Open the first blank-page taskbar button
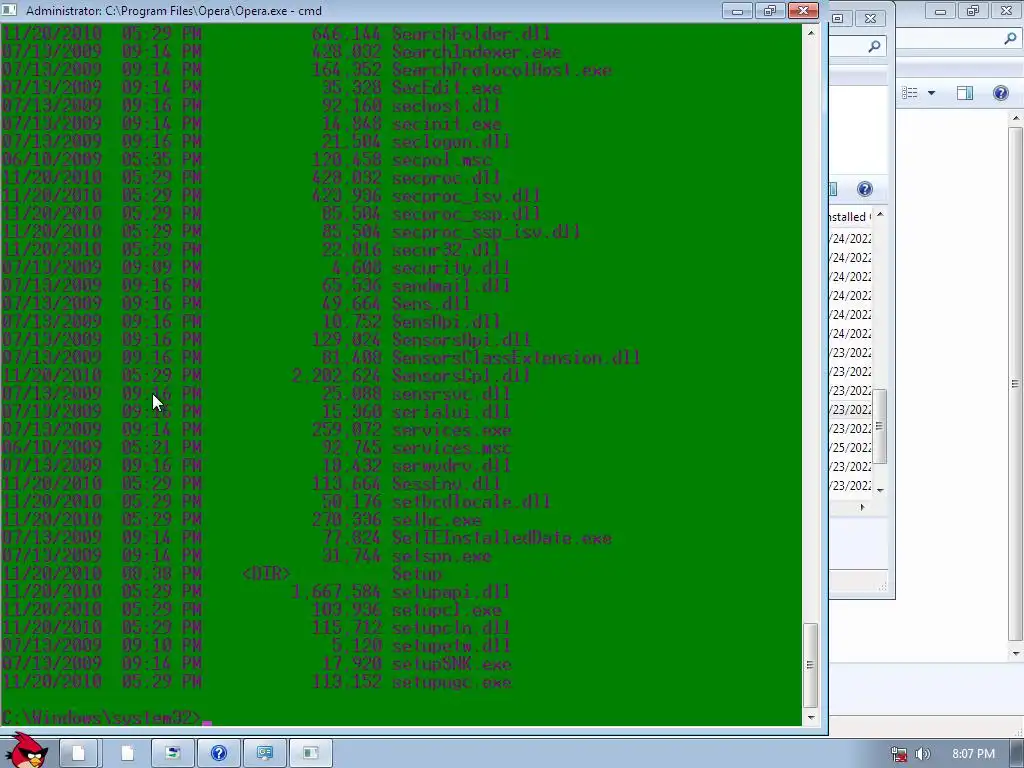 coord(78,754)
